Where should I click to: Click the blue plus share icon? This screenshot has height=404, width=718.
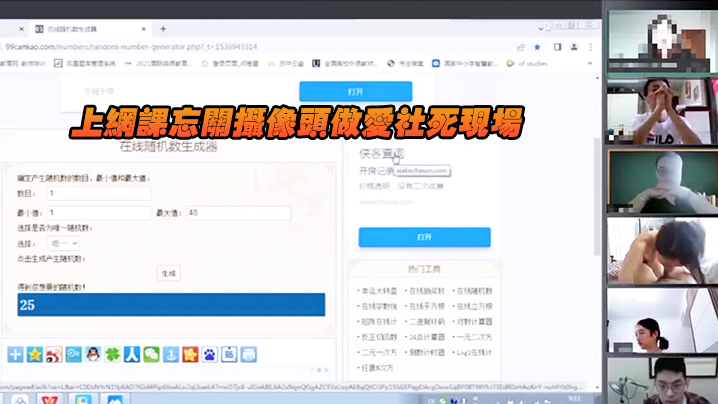15,354
